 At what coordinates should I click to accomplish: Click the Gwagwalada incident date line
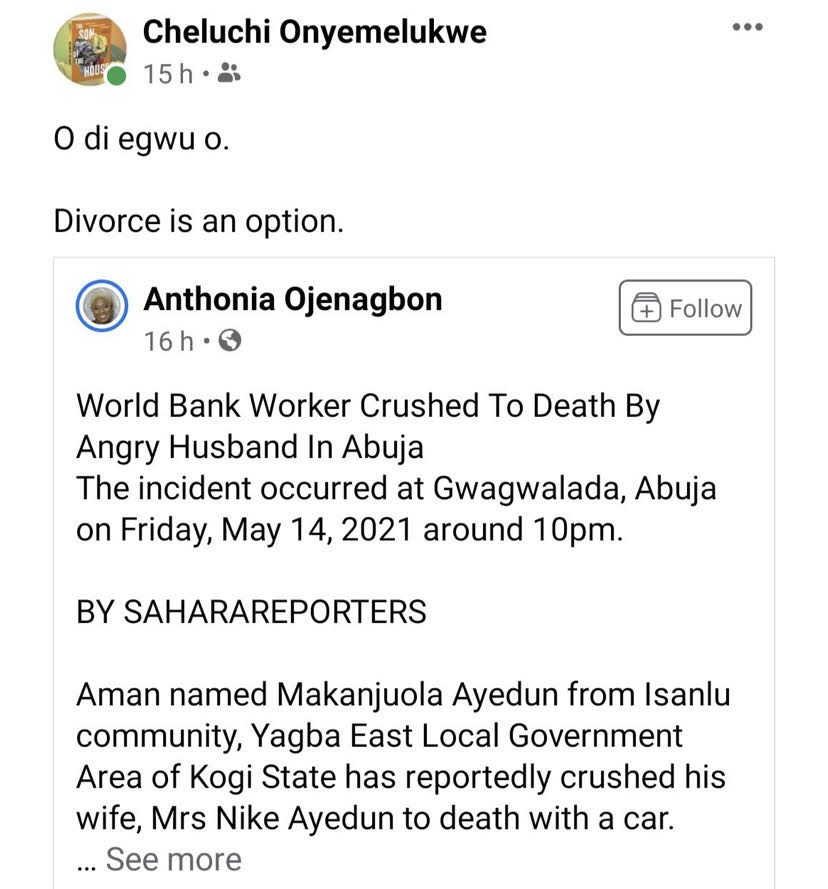click(396, 508)
